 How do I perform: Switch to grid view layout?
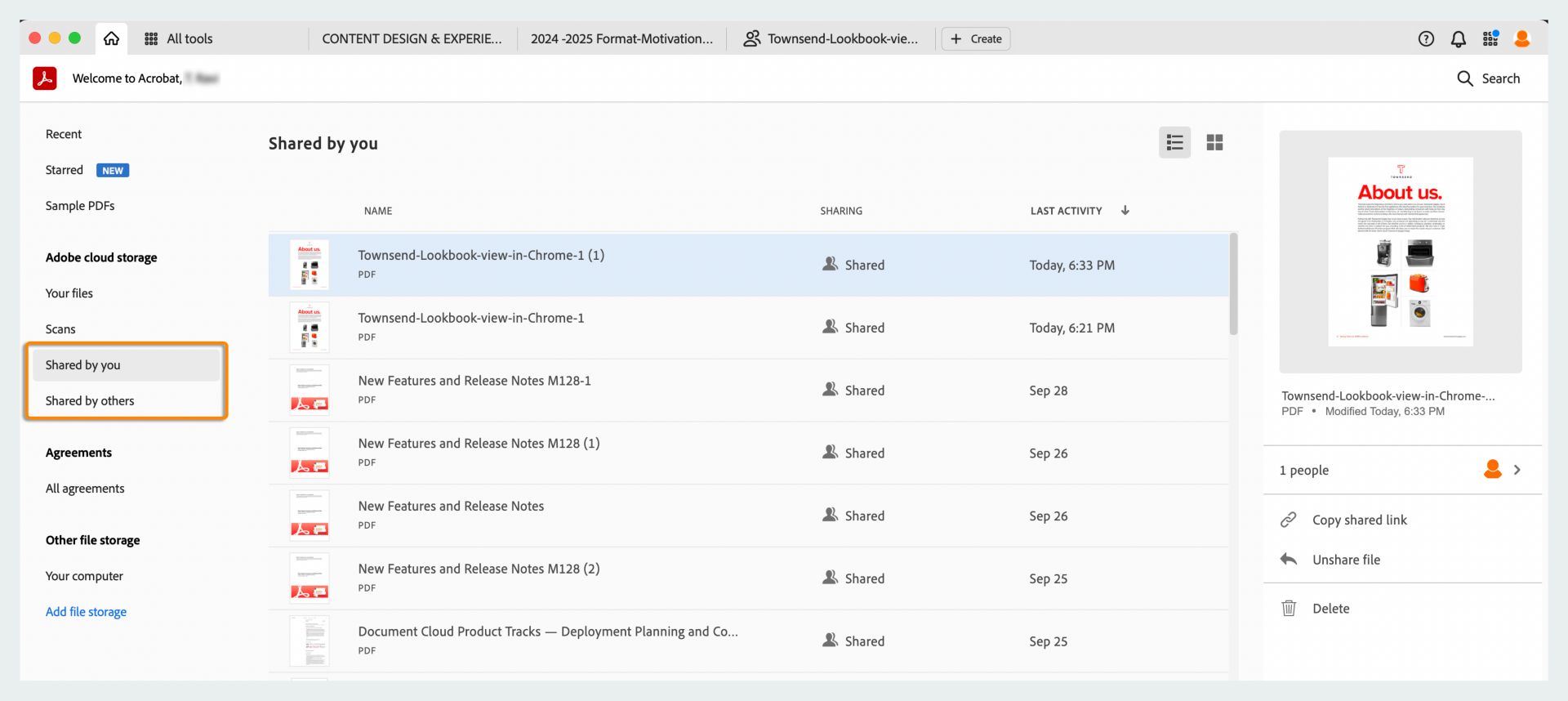tap(1214, 143)
